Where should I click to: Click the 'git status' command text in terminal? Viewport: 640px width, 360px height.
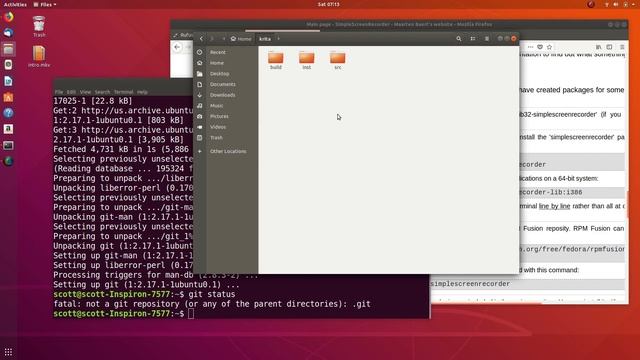click(x=212, y=294)
